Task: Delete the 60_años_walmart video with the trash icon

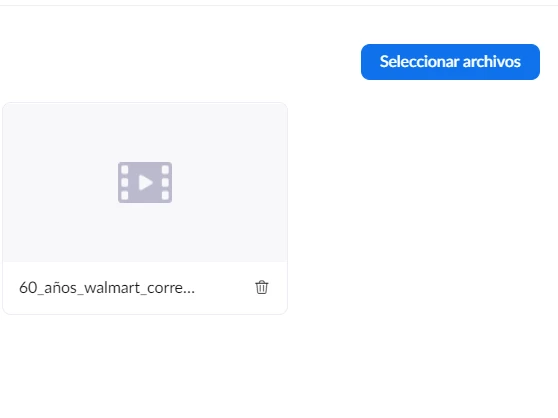Action: point(262,287)
